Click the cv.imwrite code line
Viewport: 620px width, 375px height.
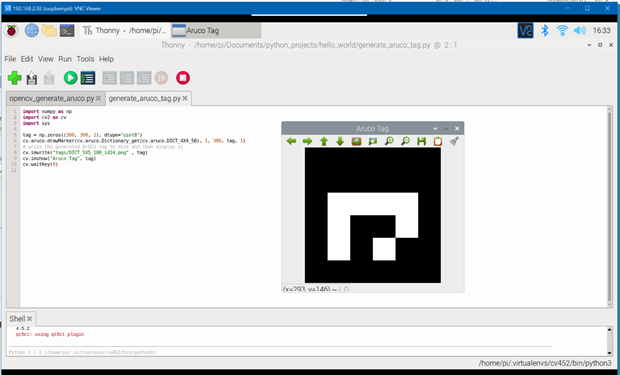click(85, 152)
